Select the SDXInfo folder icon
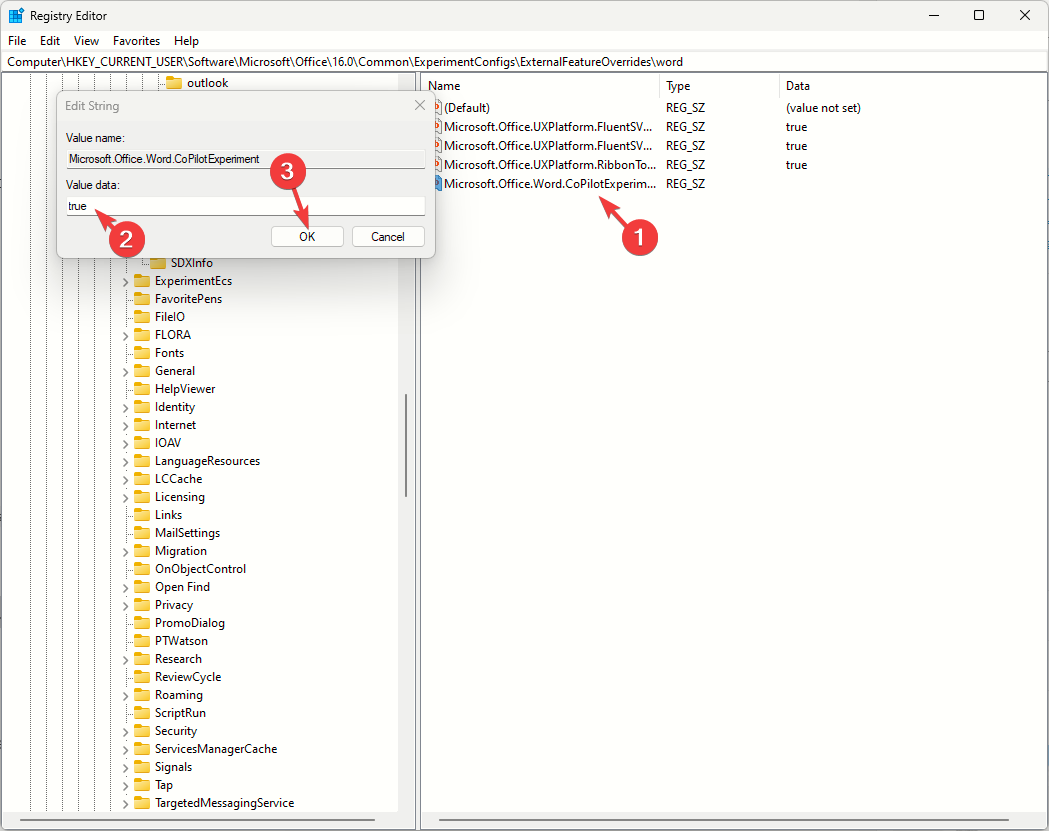This screenshot has width=1049, height=831. 158,263
